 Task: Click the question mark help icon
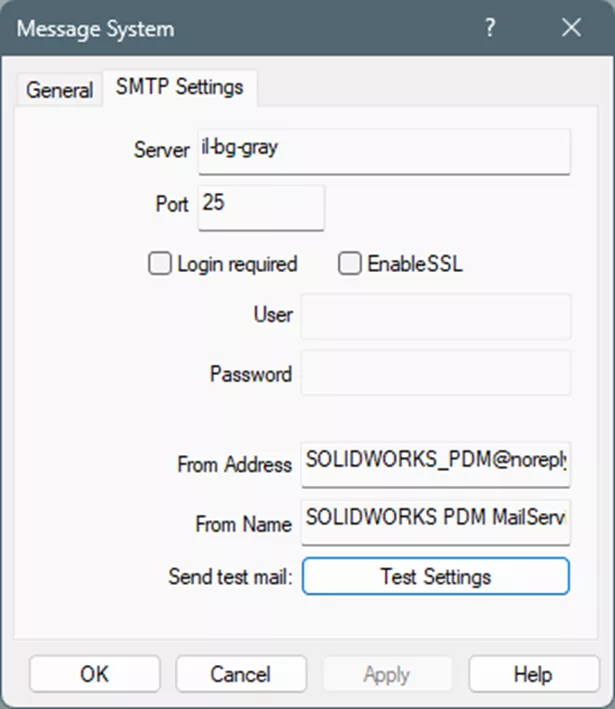click(x=490, y=28)
